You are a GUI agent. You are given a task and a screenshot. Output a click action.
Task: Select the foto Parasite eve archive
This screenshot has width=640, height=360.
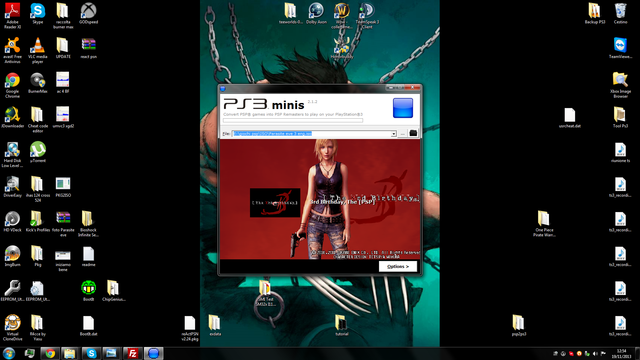63,224
